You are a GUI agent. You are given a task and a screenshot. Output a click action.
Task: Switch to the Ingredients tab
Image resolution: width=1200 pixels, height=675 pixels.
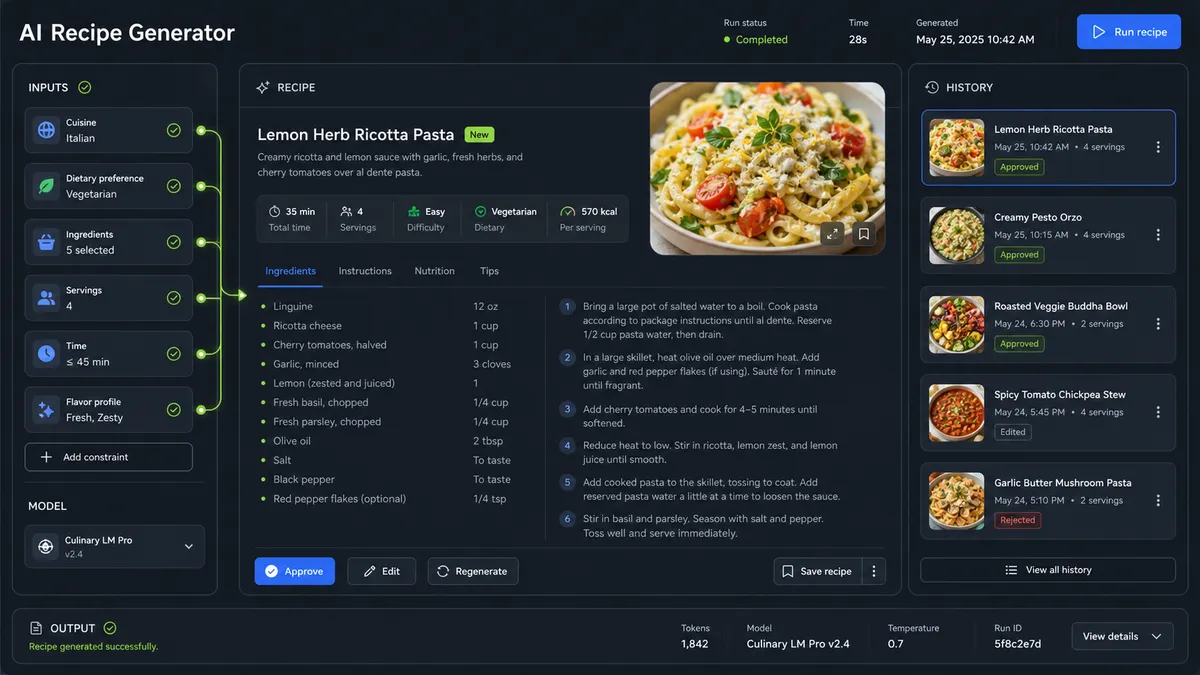[290, 271]
